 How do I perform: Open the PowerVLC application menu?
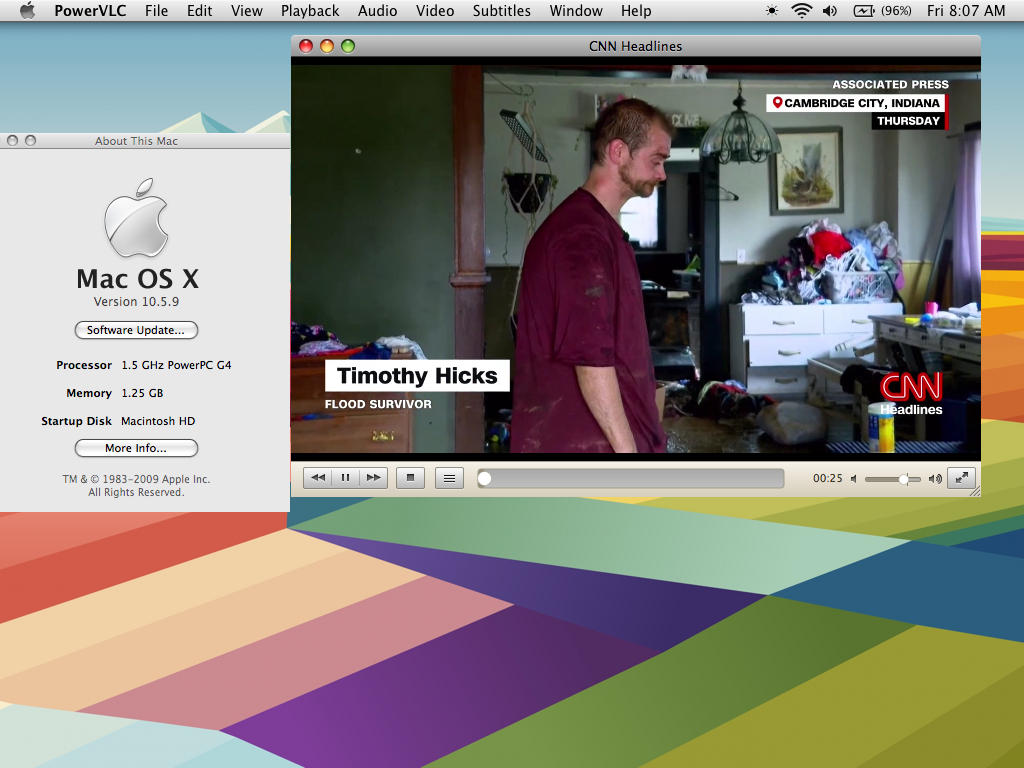click(90, 10)
